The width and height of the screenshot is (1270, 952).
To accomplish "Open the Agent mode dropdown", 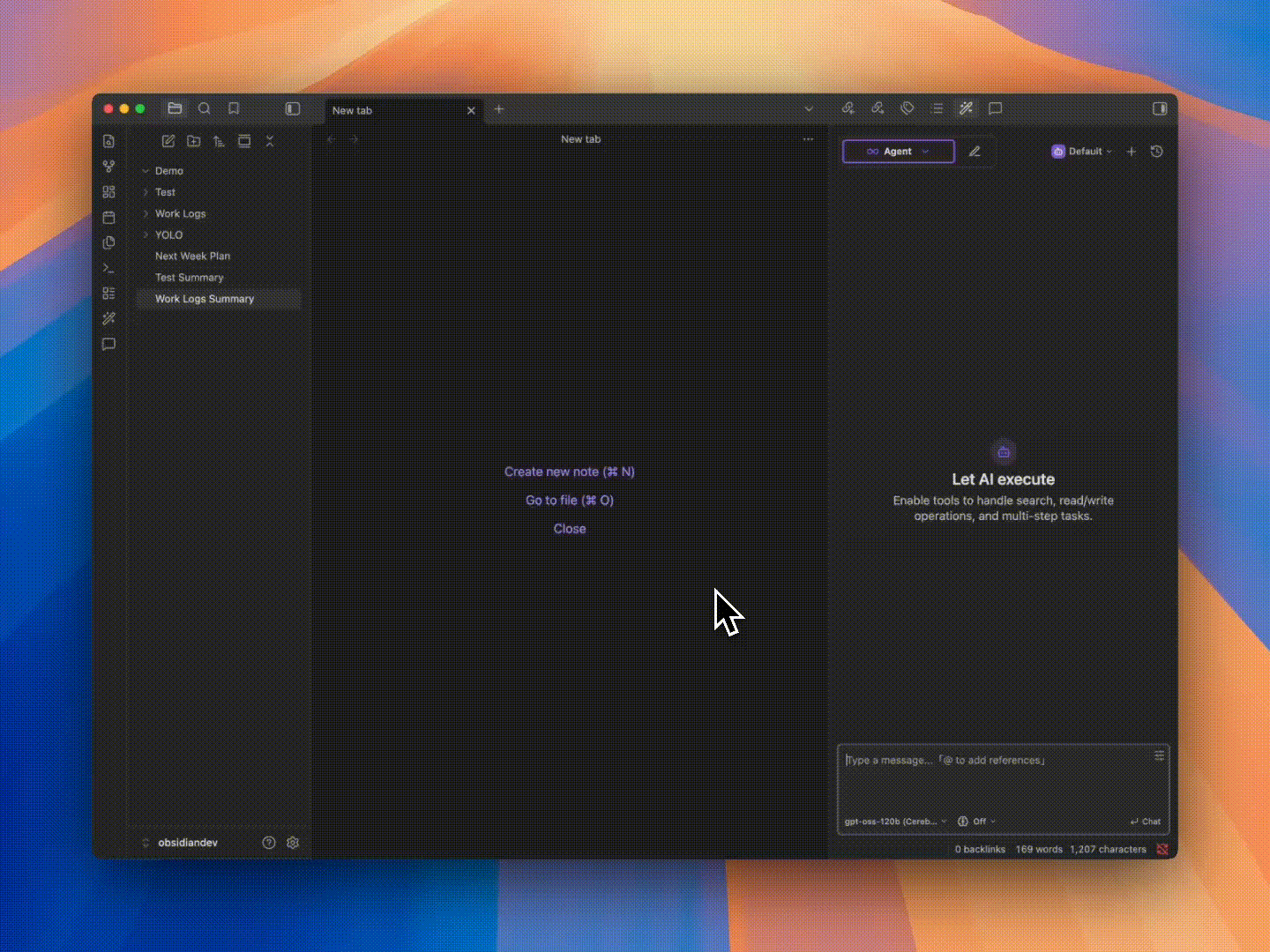I will tap(898, 152).
